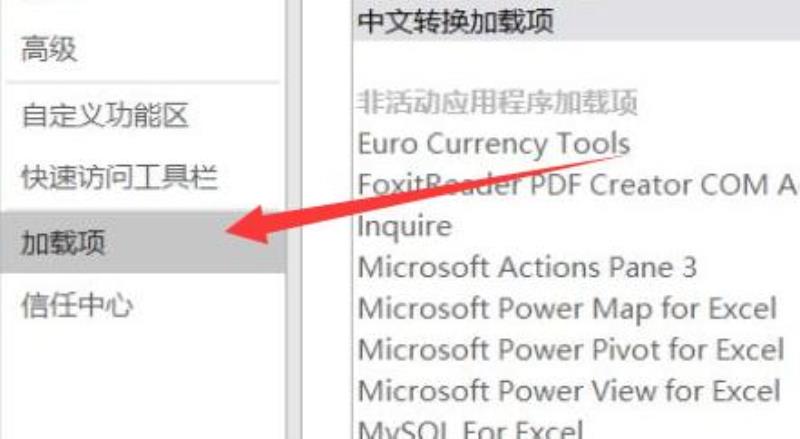
Task: Open the 高级 options category
Action: click(x=49, y=50)
